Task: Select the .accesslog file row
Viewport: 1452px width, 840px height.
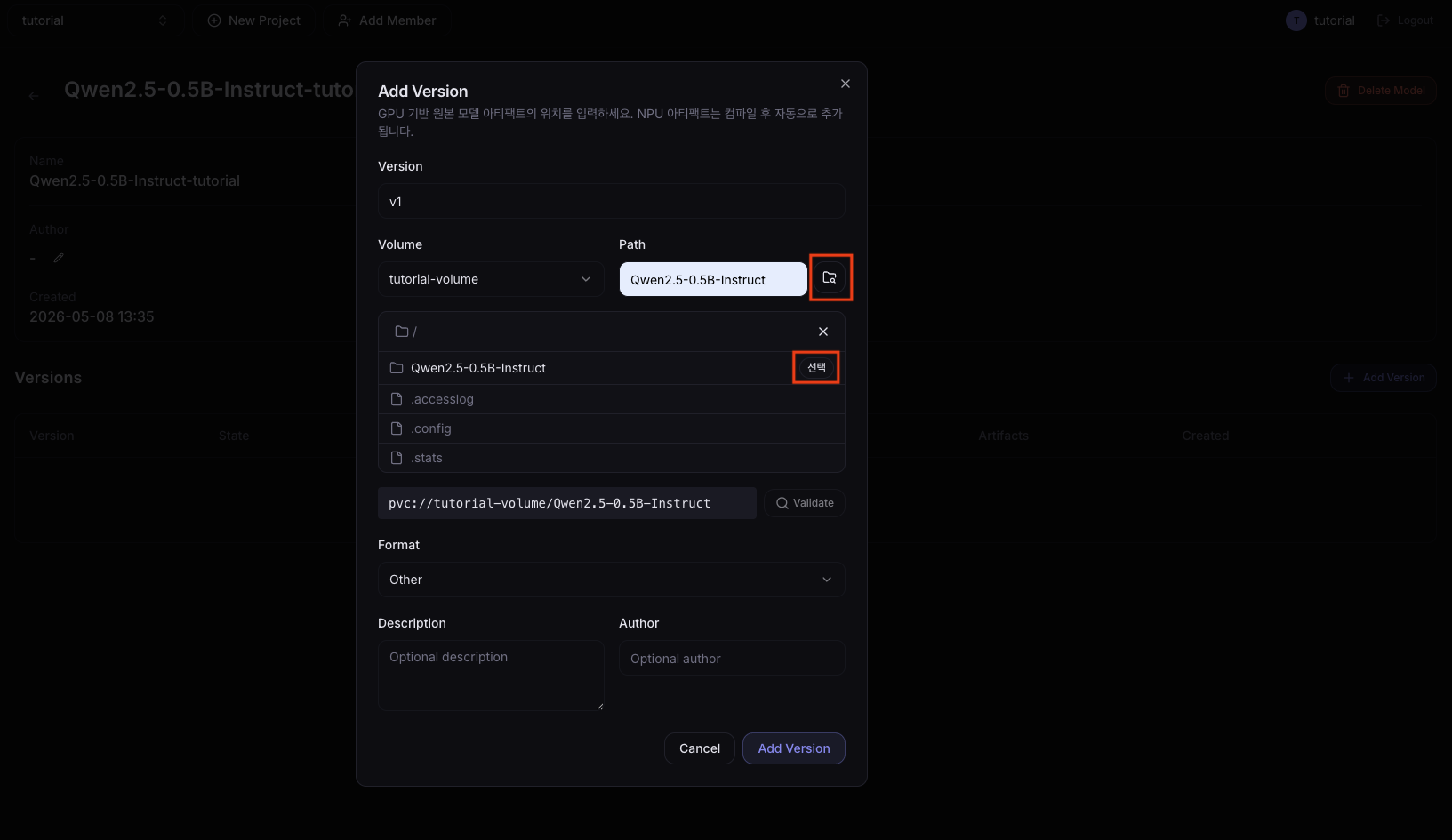Action: [x=611, y=399]
